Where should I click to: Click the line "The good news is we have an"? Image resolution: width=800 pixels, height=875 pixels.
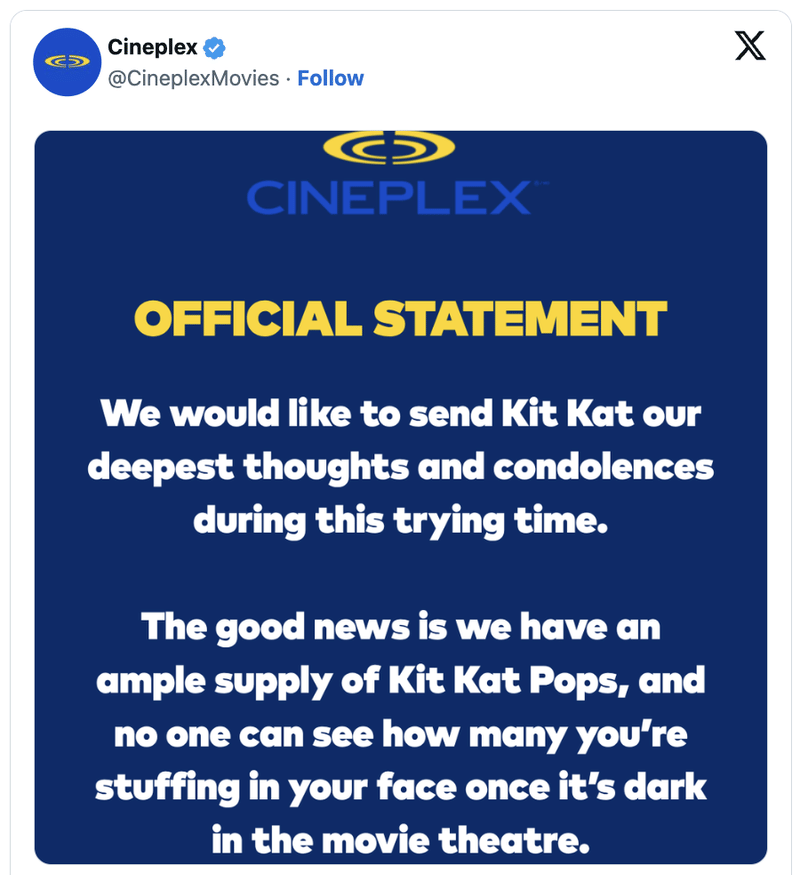[400, 627]
